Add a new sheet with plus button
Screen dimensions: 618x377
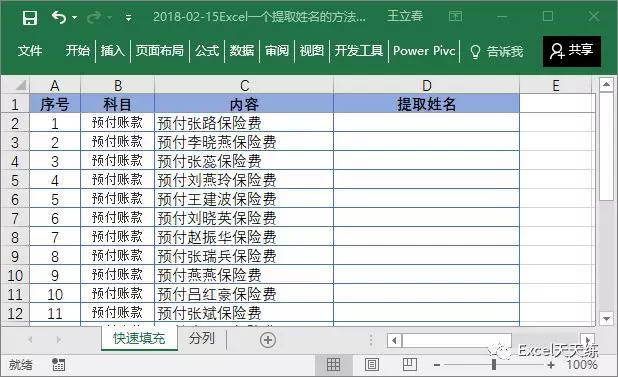pos(268,340)
